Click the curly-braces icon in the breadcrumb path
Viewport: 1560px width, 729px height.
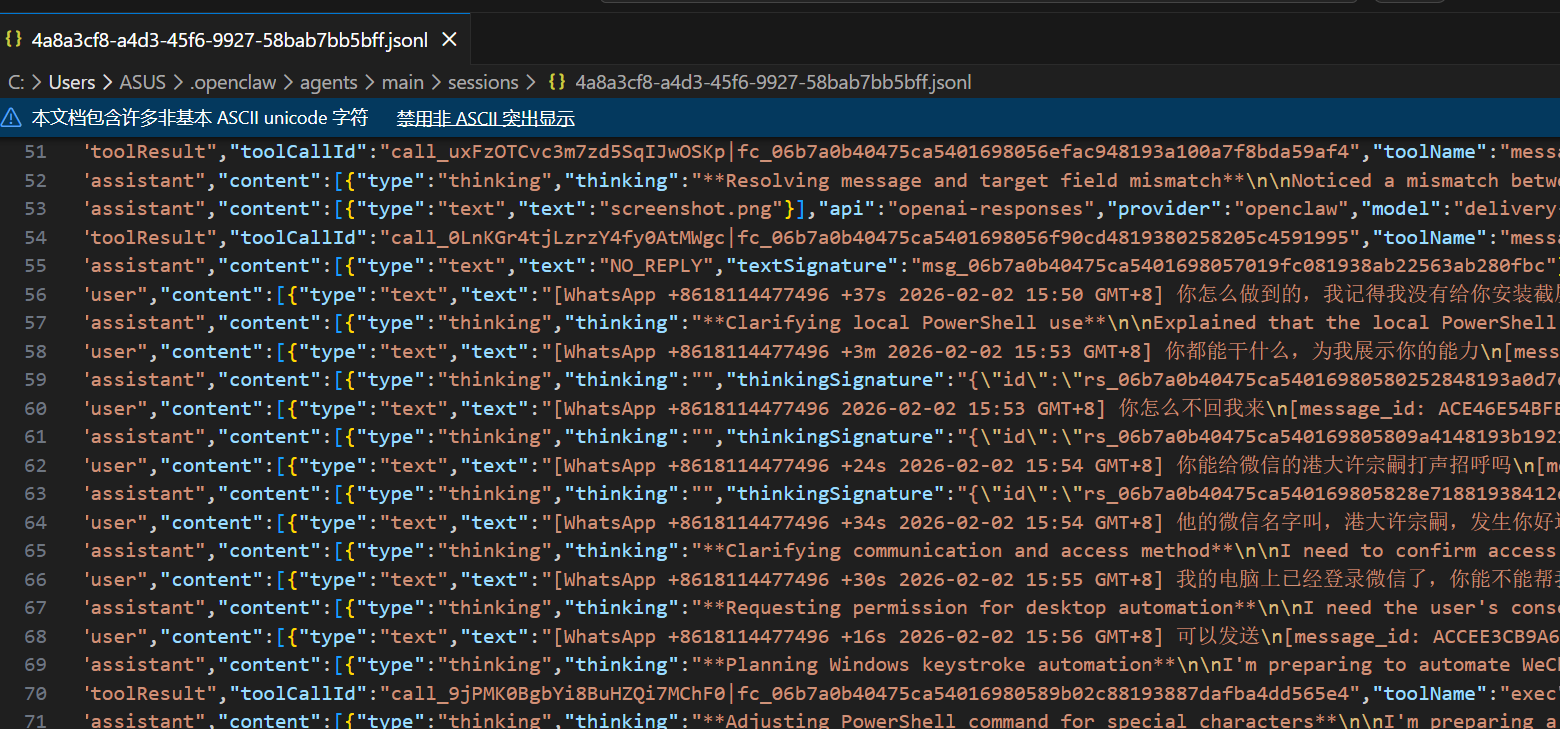[557, 82]
